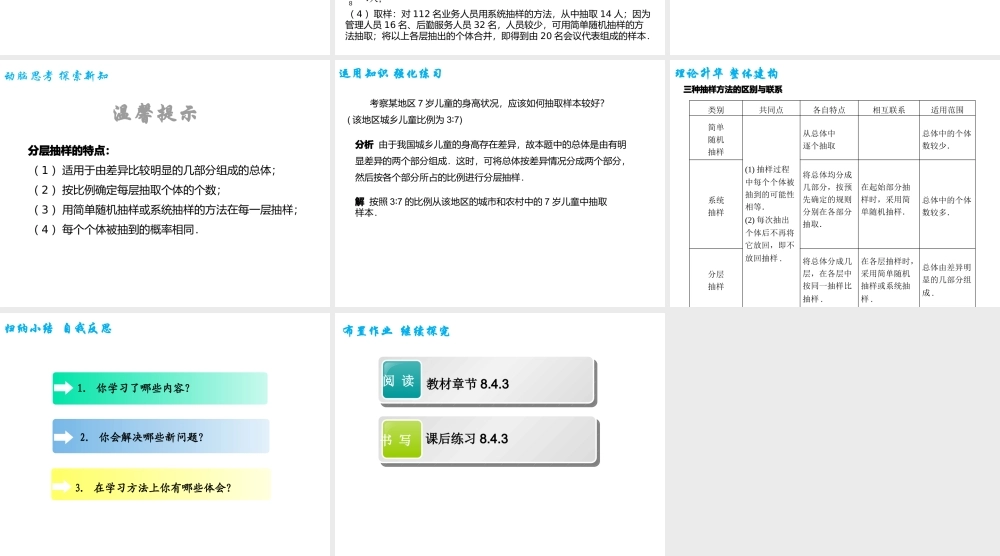Open the 课后练习 8.4.3 button
Viewport: 1000px width, 556px height.
(489, 441)
